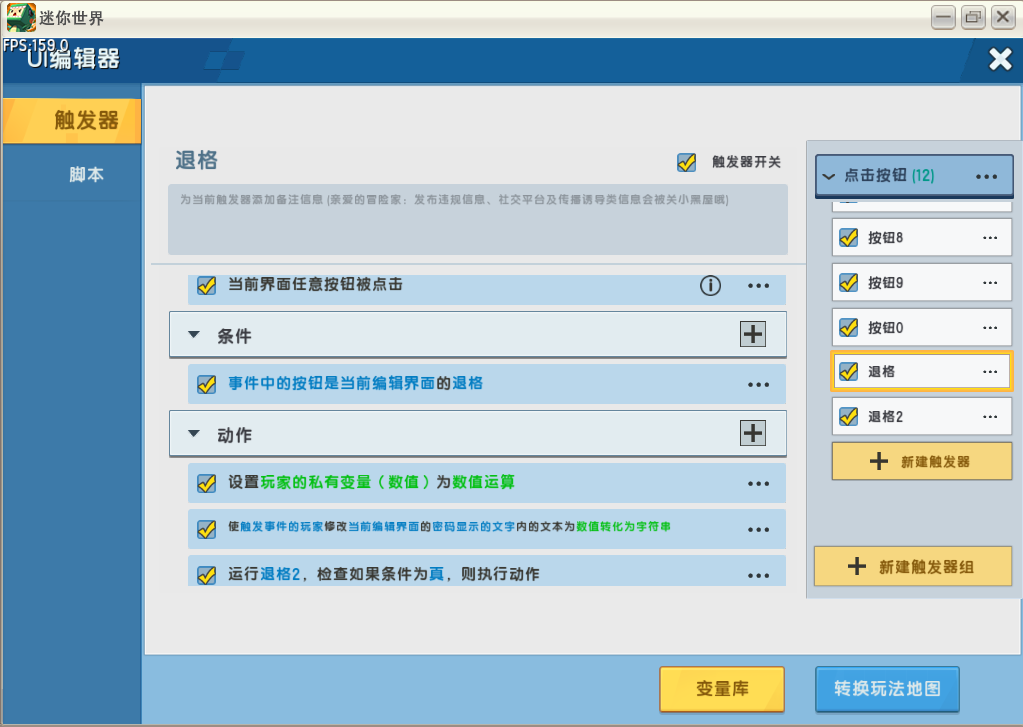This screenshot has width=1023, height=727.
Task: Add a new action with 动作 plus button
Action: tap(753, 433)
